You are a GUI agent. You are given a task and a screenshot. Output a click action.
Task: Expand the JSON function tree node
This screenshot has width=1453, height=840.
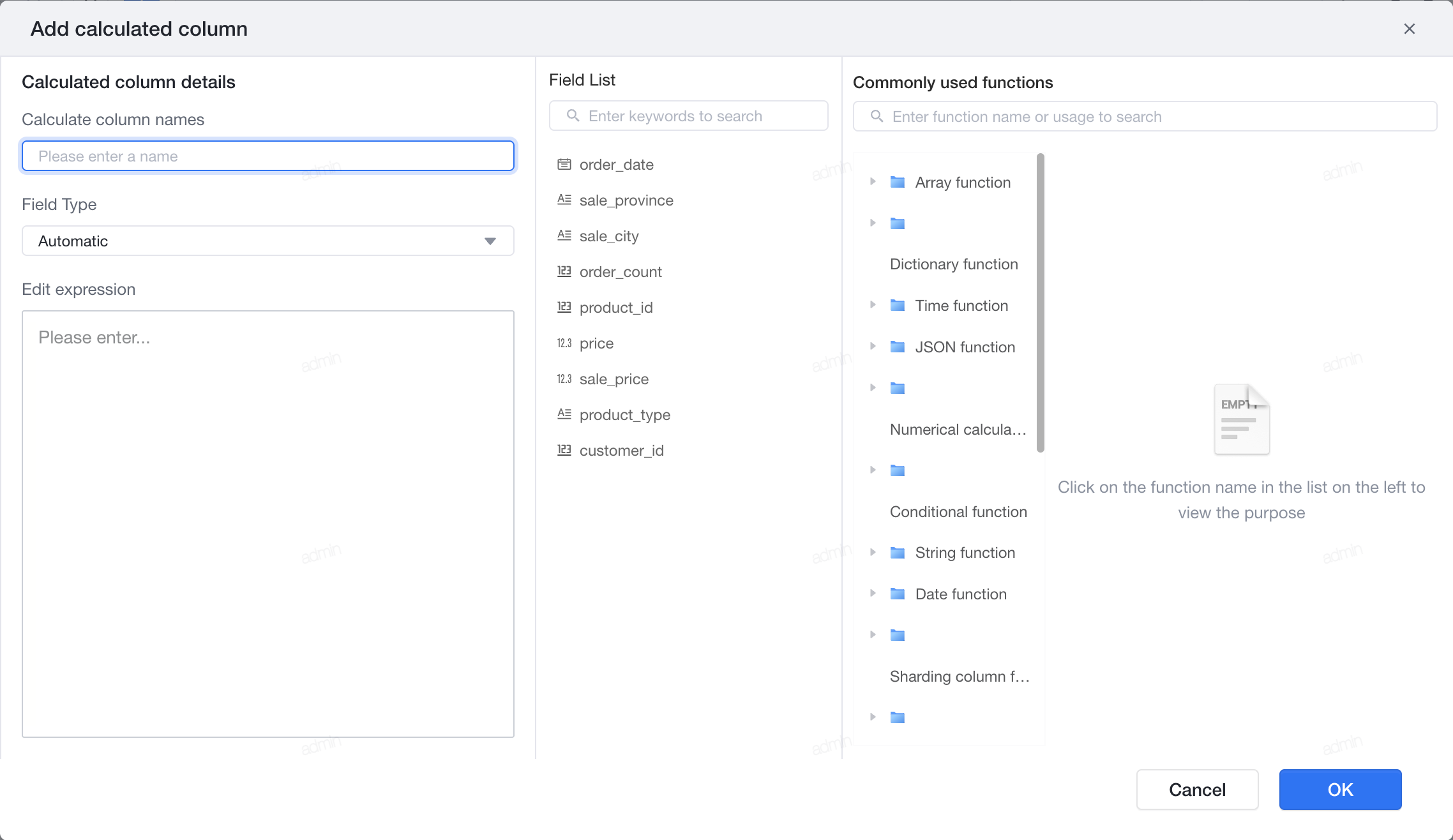click(x=873, y=347)
